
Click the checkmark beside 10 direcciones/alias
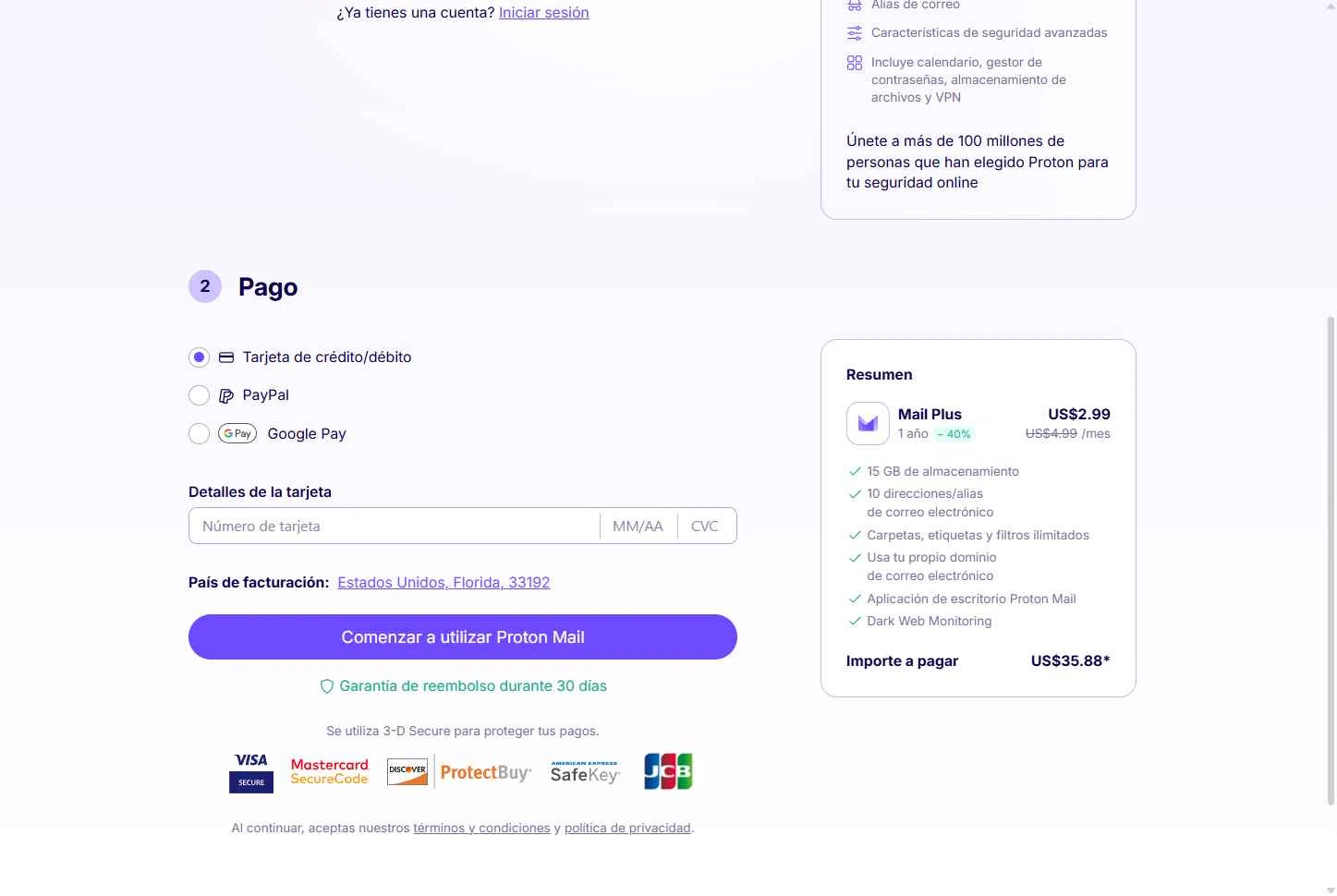855,494
